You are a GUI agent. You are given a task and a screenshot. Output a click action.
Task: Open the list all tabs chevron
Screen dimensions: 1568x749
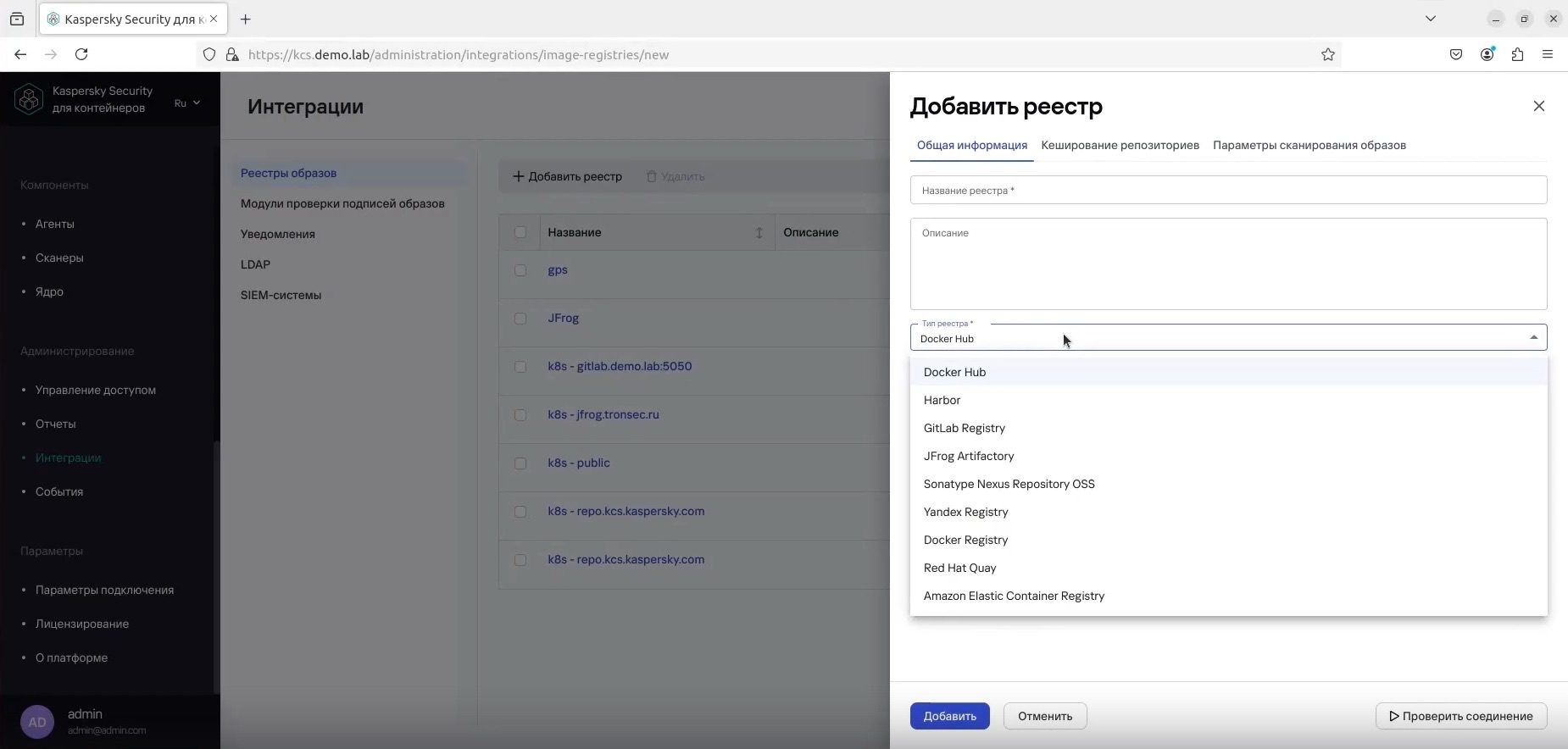click(1431, 19)
